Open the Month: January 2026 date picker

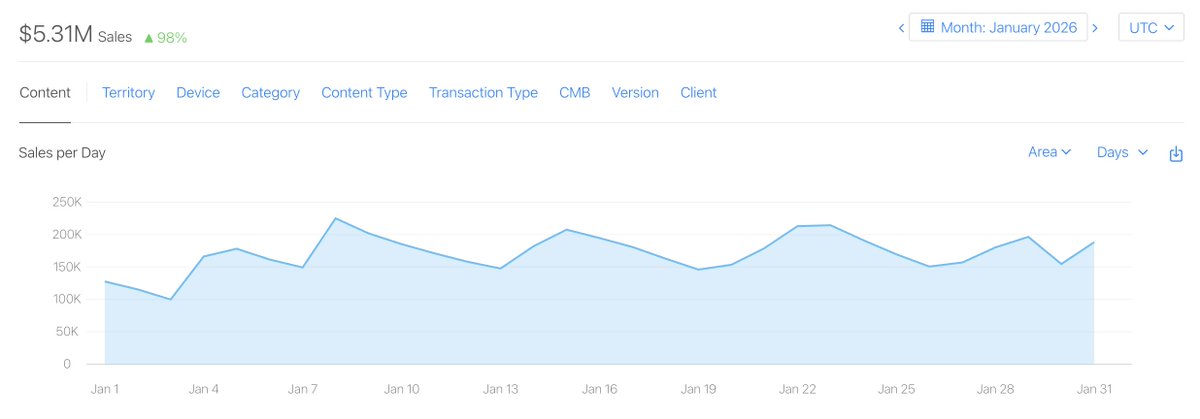[998, 28]
